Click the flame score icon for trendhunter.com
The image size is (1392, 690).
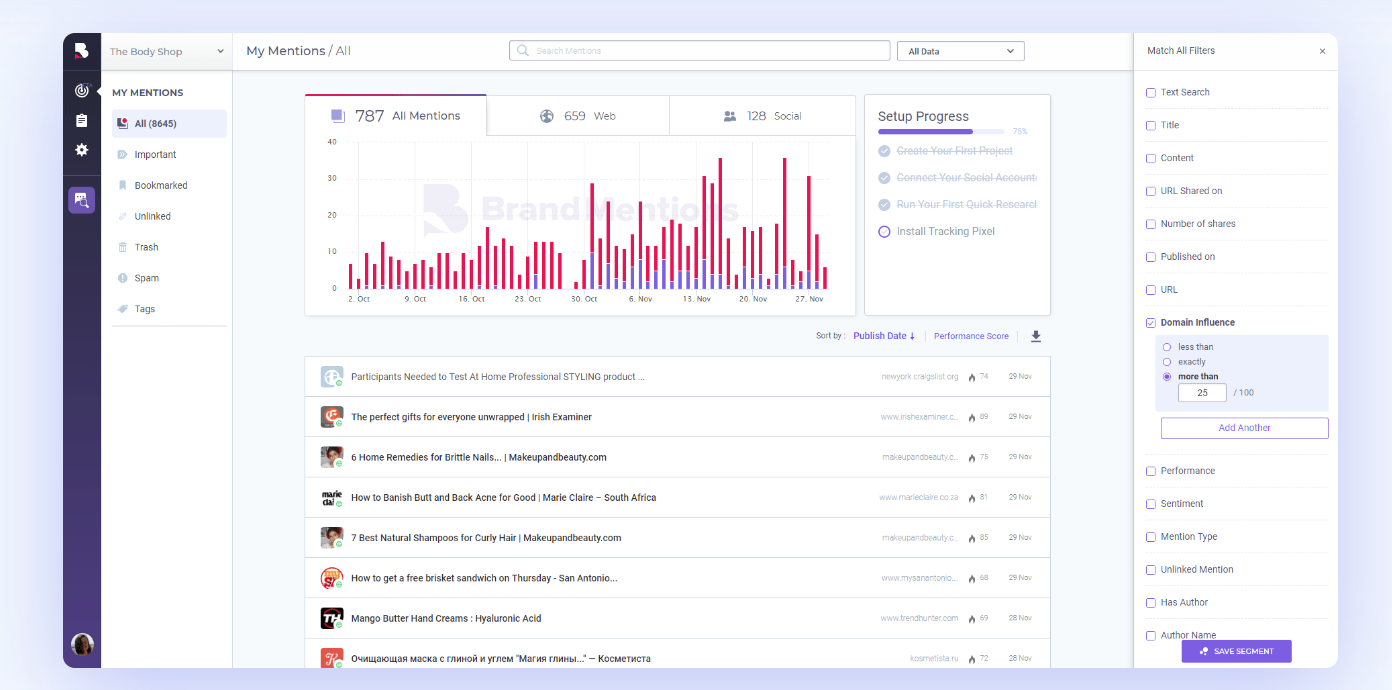click(971, 619)
